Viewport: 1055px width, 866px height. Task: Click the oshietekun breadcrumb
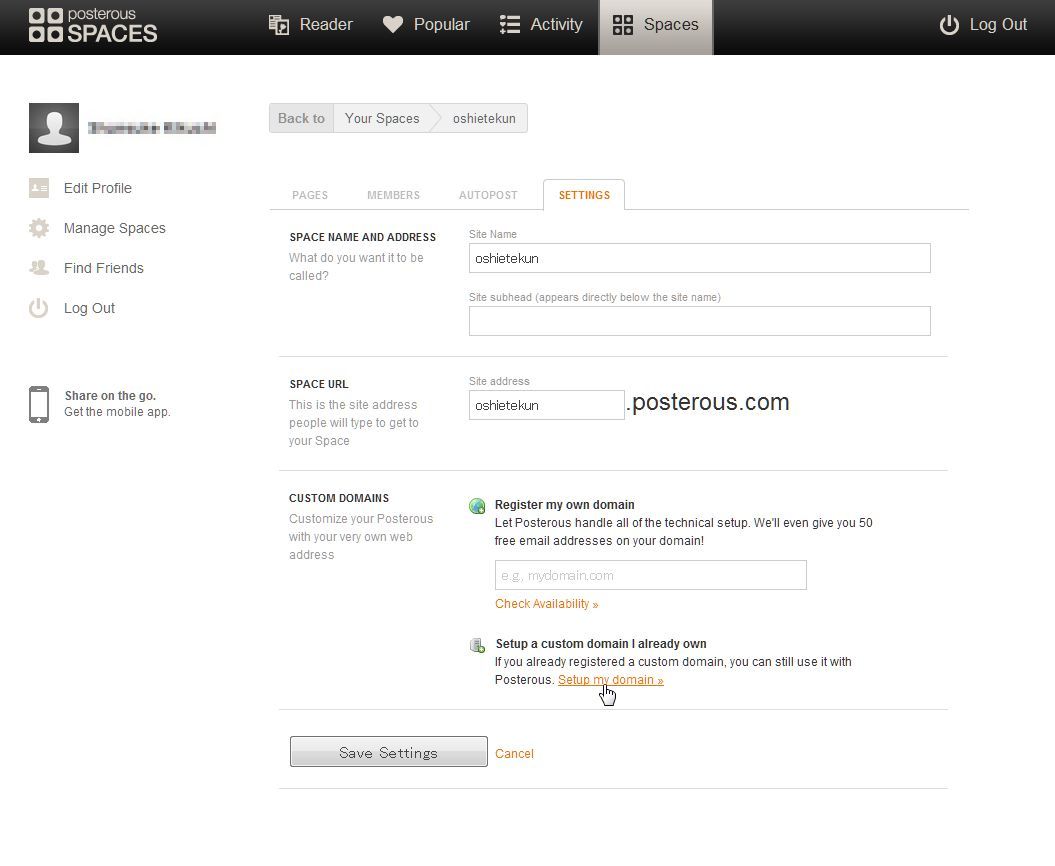484,118
